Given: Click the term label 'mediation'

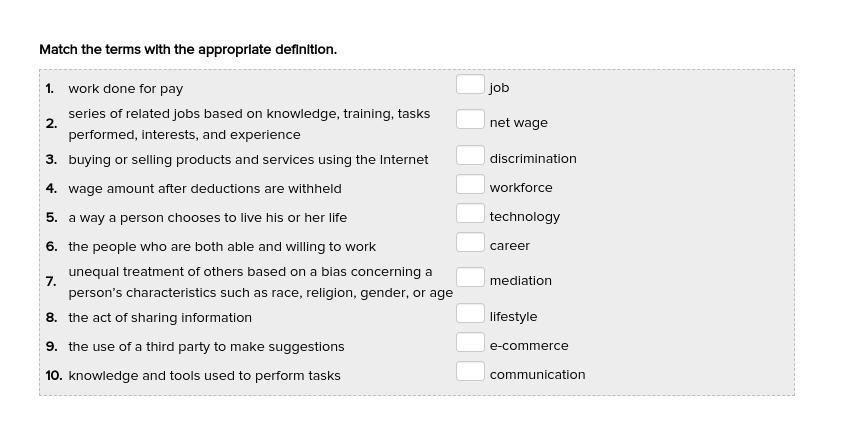Looking at the screenshot, I should (520, 281).
